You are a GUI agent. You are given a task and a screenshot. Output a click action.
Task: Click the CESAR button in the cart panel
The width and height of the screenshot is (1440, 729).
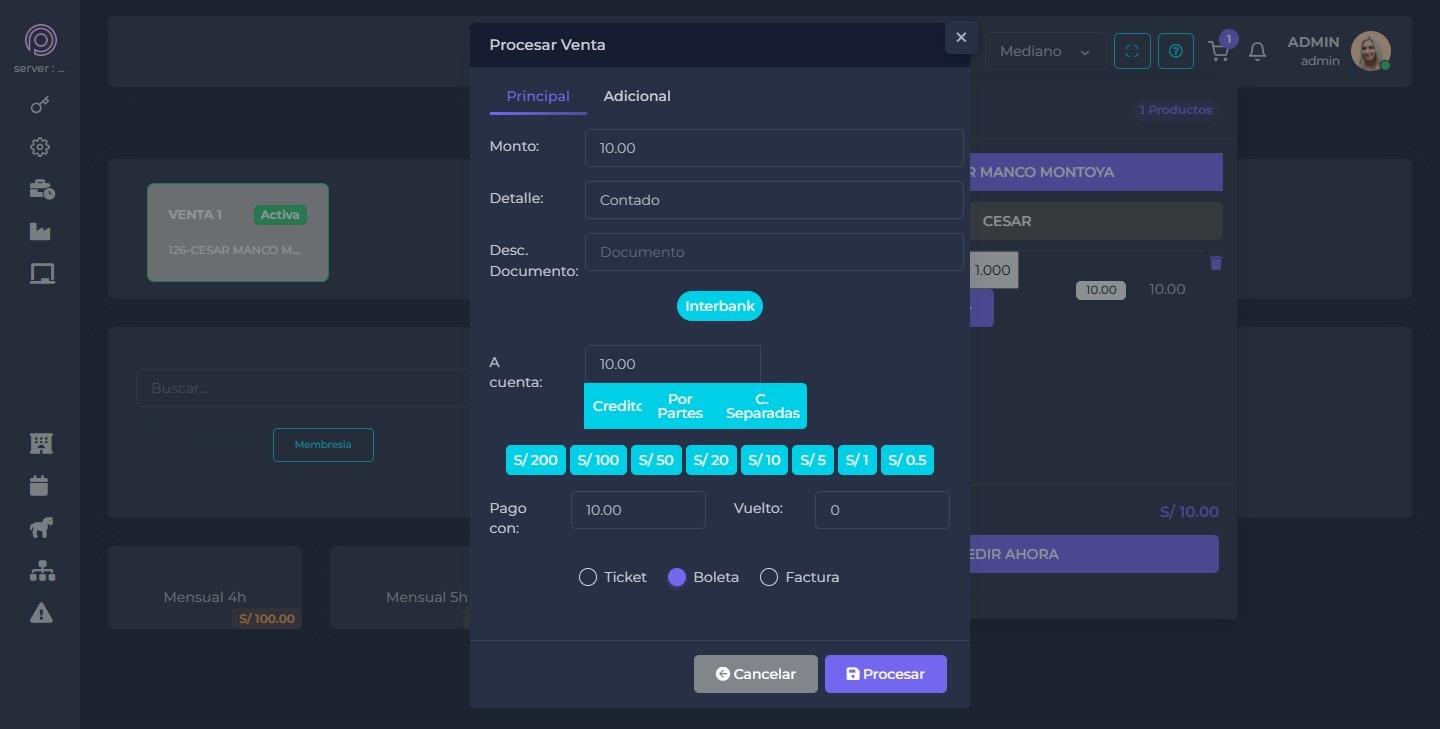[1096, 221]
